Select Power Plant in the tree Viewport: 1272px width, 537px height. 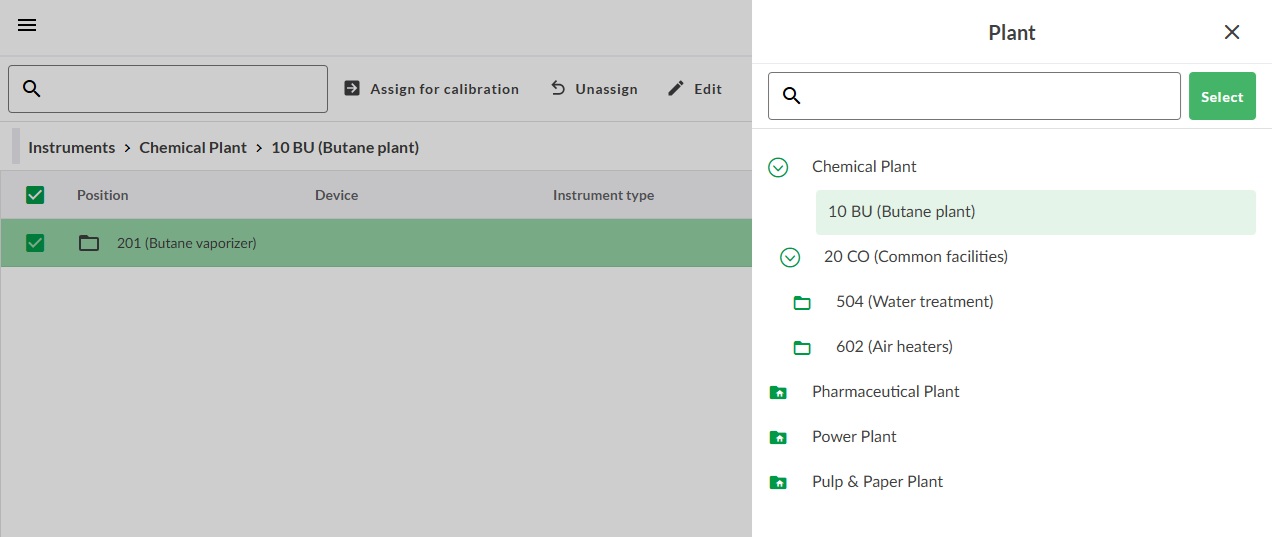[854, 437]
